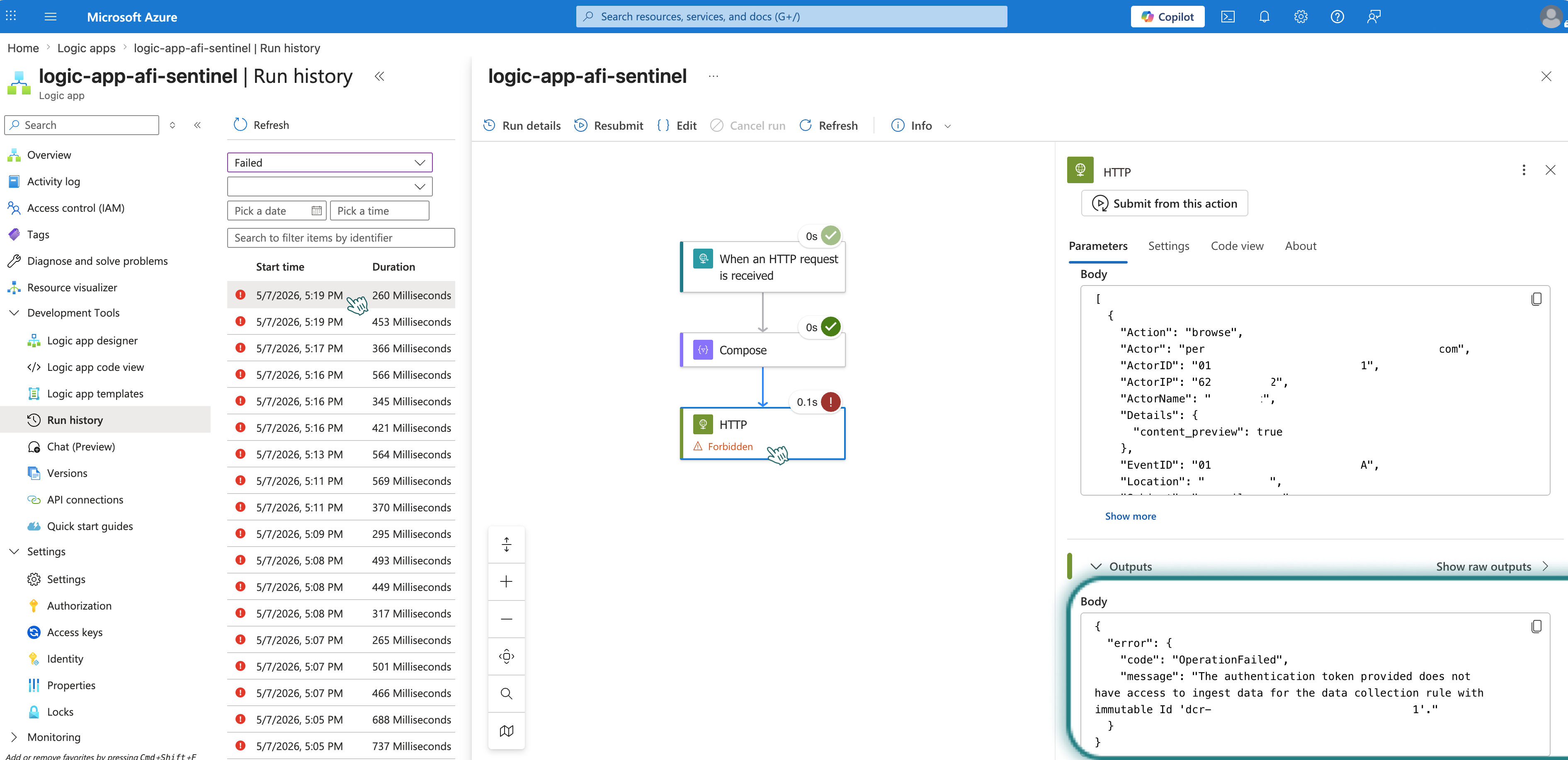The width and height of the screenshot is (1568, 760).
Task: Click the collapse-expand canvas icon
Action: click(x=507, y=545)
